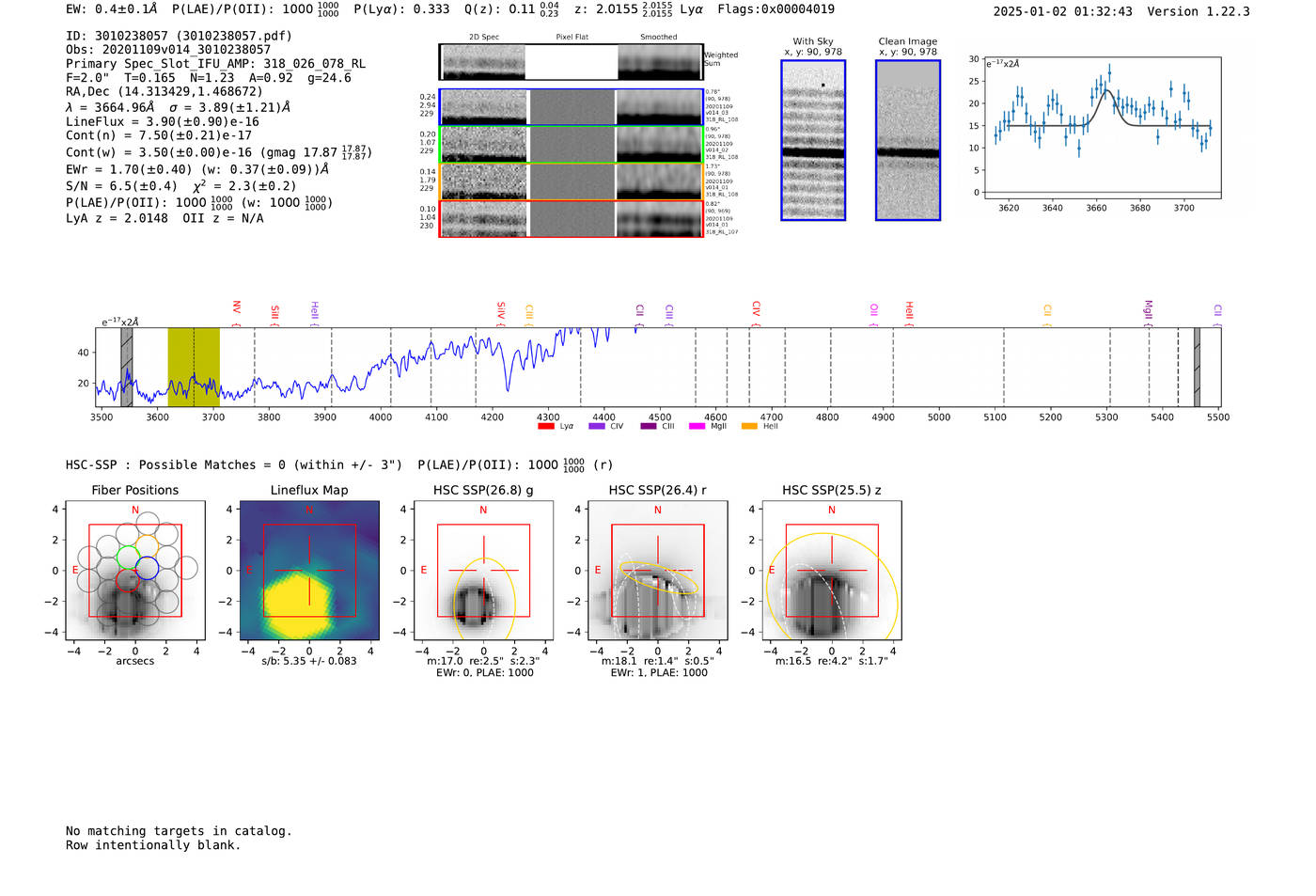Click the green-bordered 2D Spec fiber cutout

click(571, 145)
